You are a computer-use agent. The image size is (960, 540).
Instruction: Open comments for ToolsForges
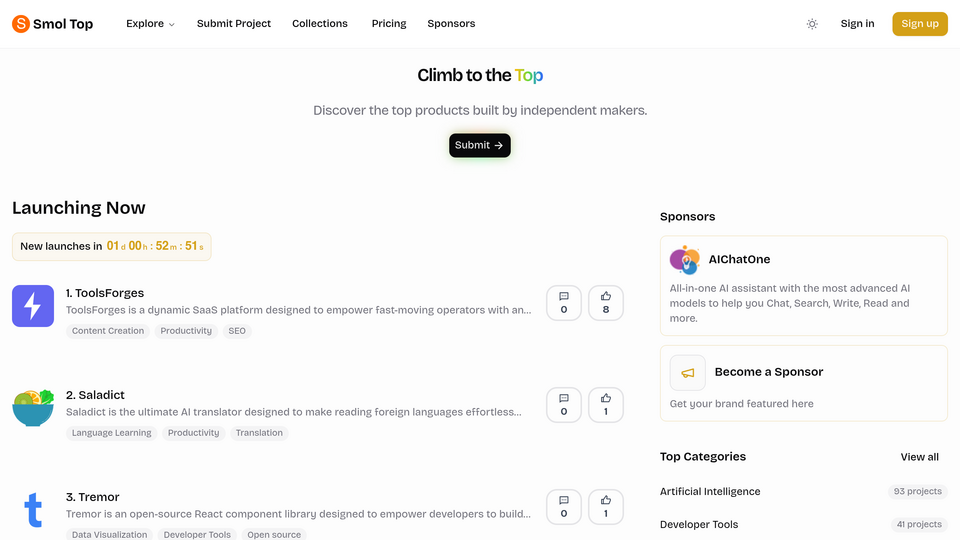[x=563, y=303]
